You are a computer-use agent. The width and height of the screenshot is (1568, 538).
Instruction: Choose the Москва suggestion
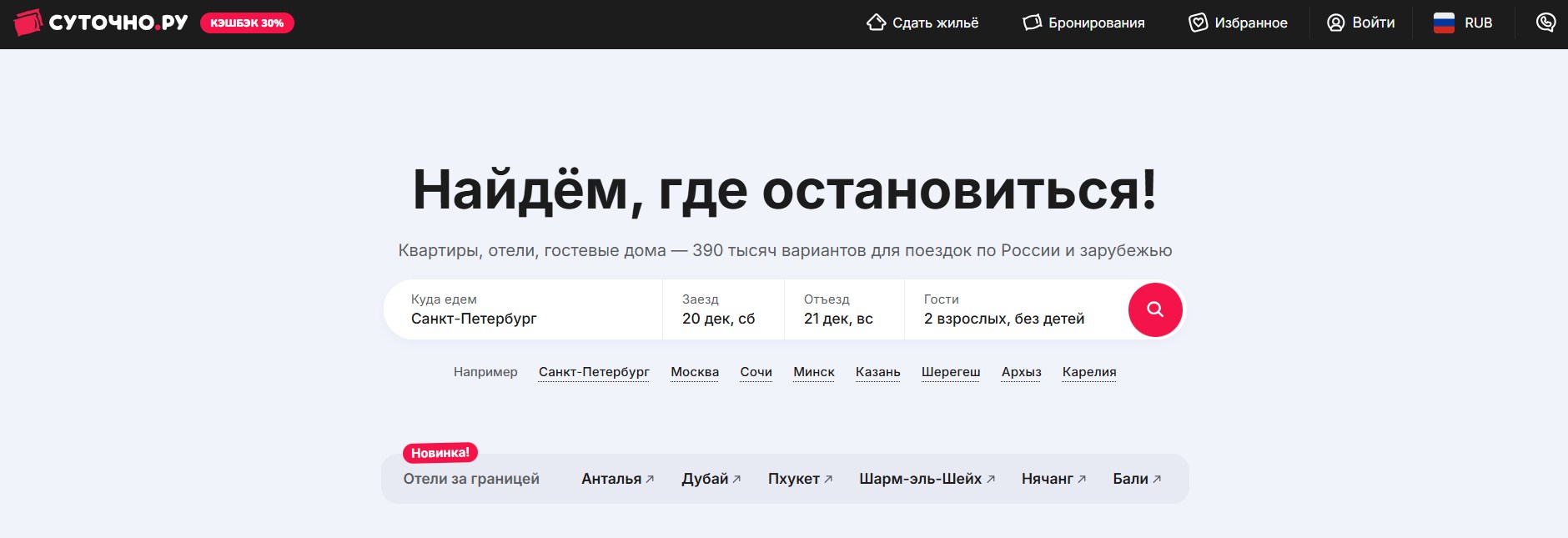coord(695,372)
